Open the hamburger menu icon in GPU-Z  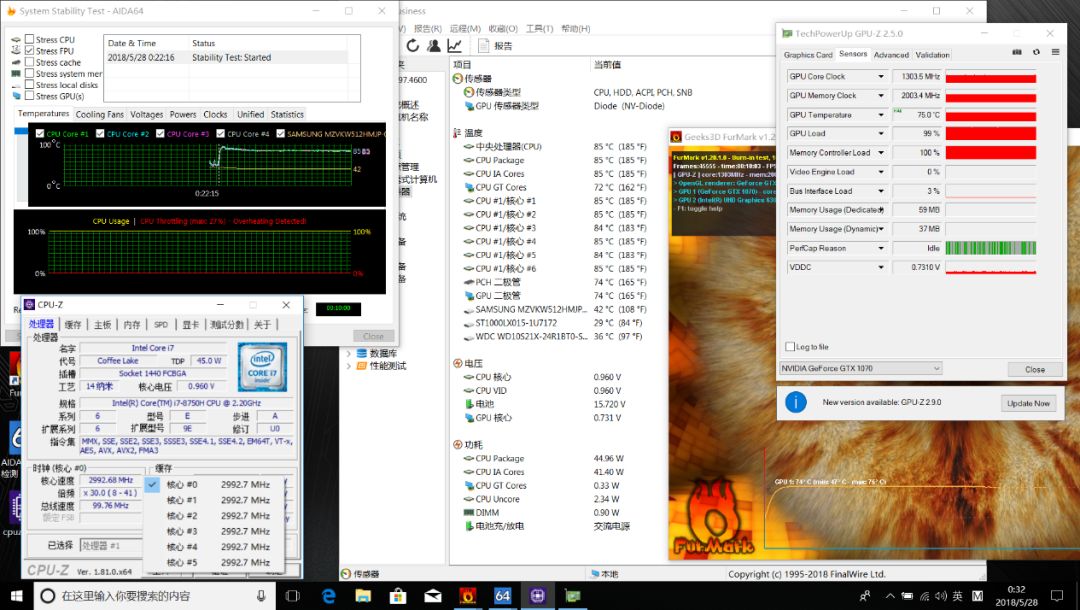click(1055, 53)
